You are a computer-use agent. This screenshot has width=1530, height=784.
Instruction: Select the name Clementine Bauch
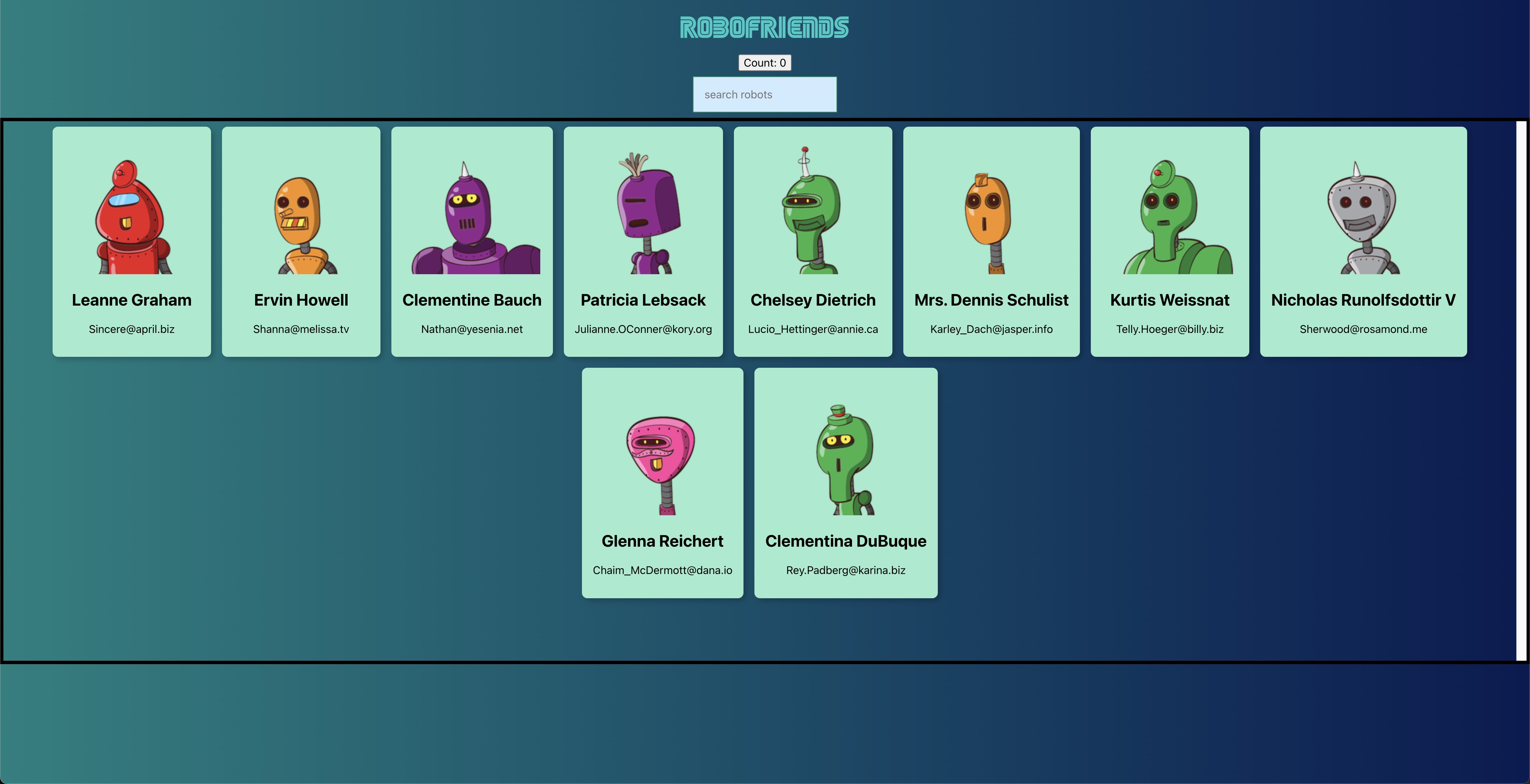coord(472,300)
